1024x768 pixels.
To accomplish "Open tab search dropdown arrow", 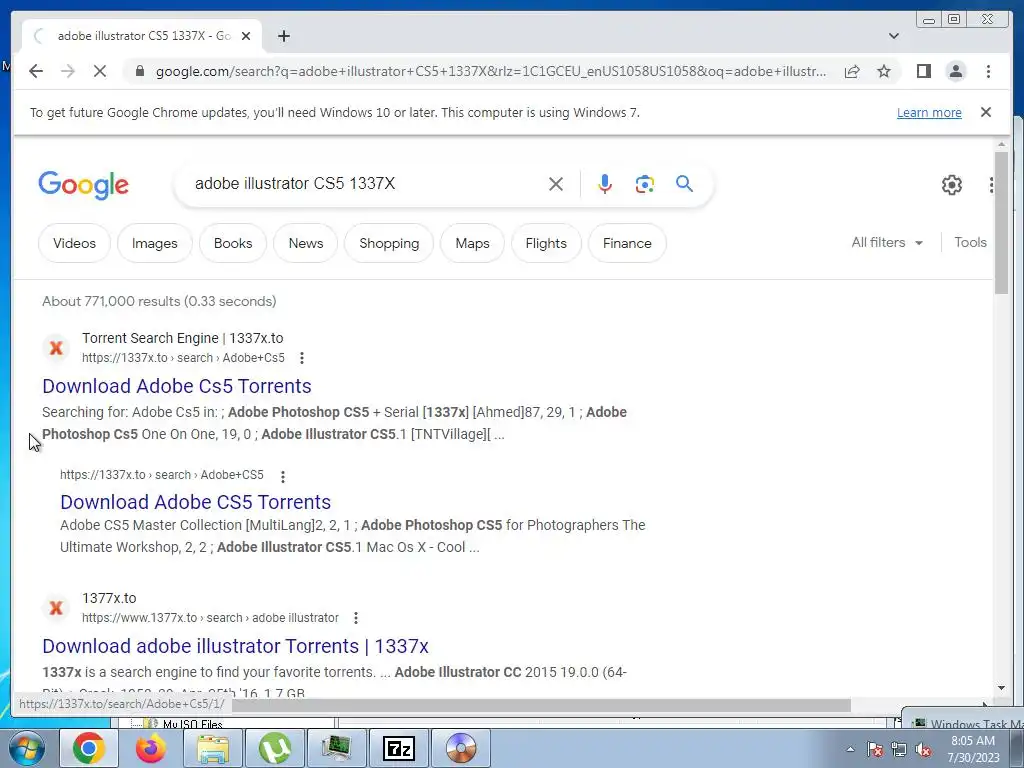I will point(893,36).
